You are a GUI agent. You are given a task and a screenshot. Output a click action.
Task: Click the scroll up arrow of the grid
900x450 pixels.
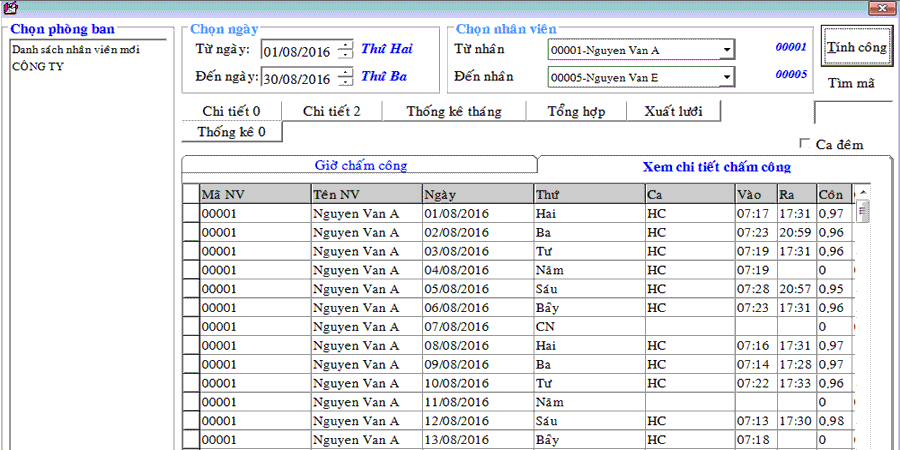coord(862,191)
